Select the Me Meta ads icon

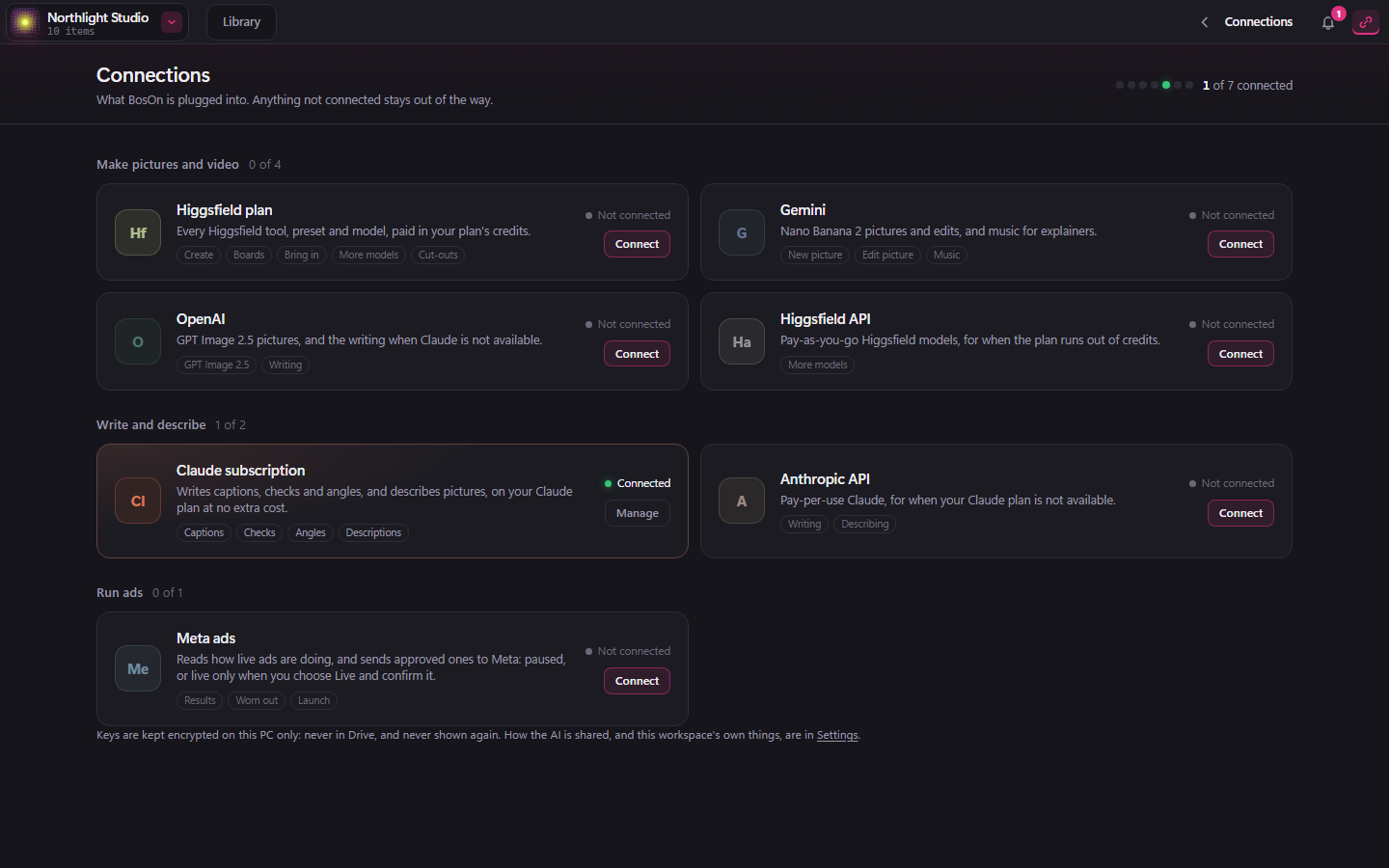tap(138, 668)
